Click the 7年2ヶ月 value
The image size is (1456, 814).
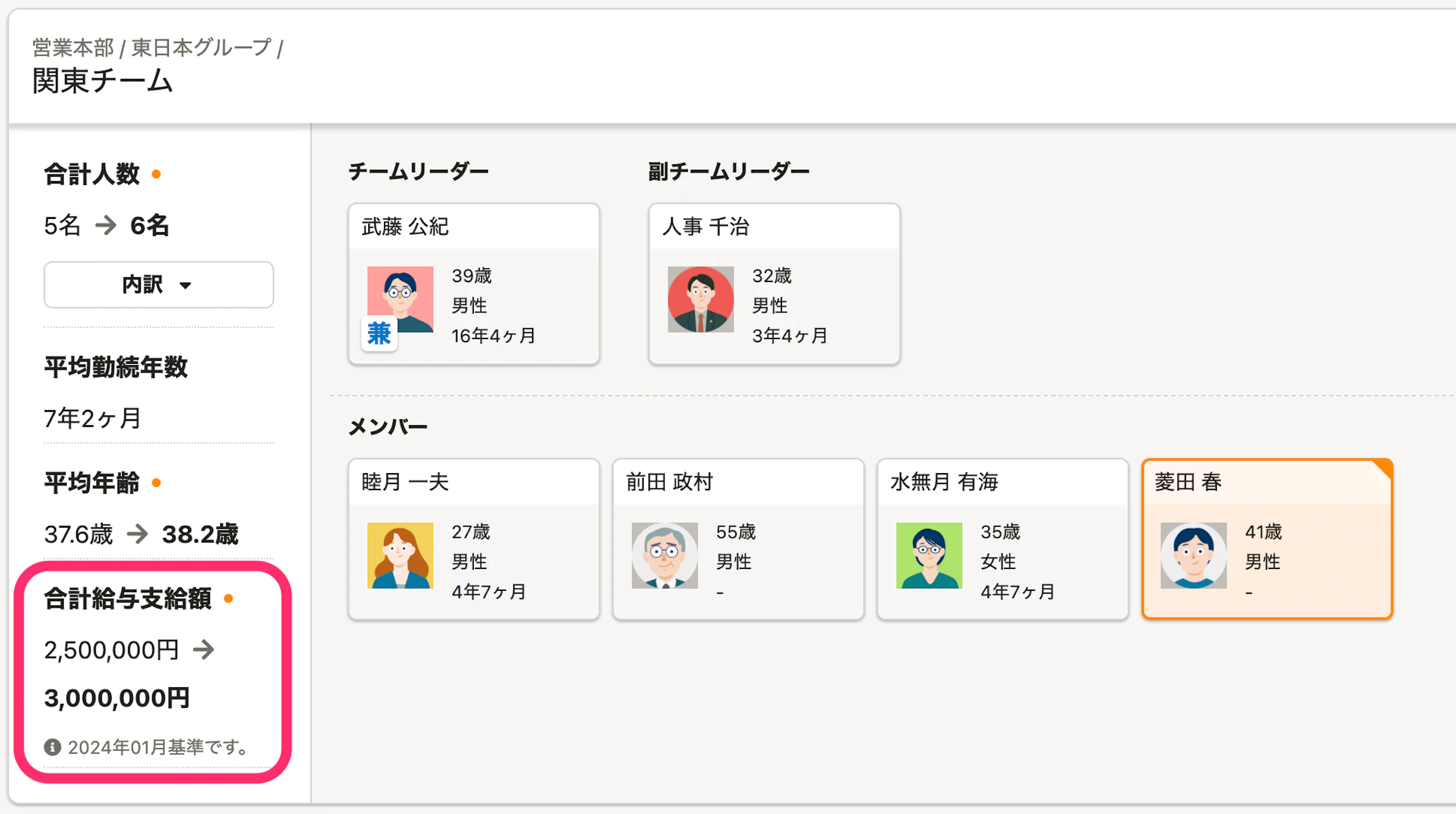pos(93,419)
